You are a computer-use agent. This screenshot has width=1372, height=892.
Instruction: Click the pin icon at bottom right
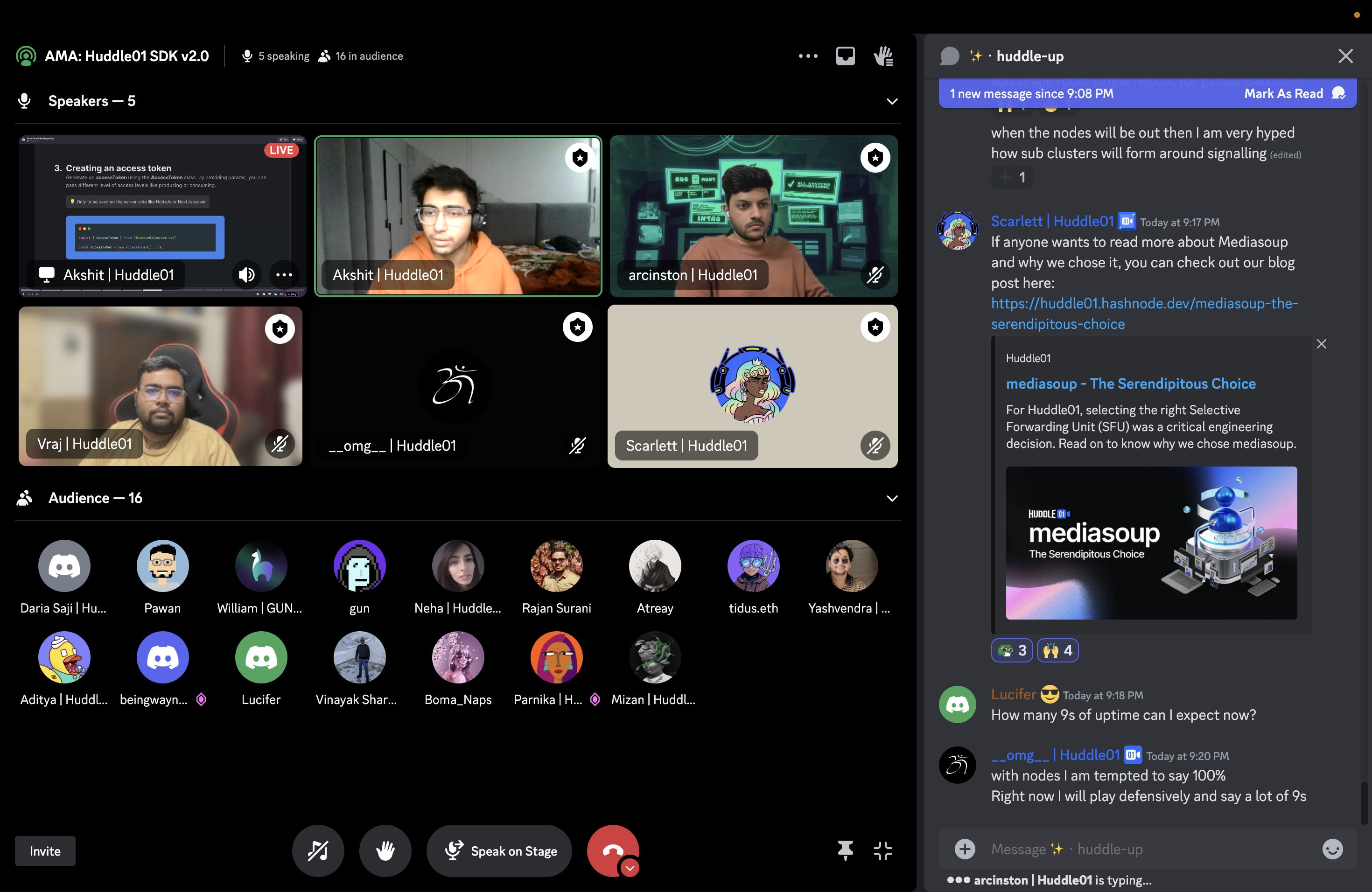click(x=845, y=850)
